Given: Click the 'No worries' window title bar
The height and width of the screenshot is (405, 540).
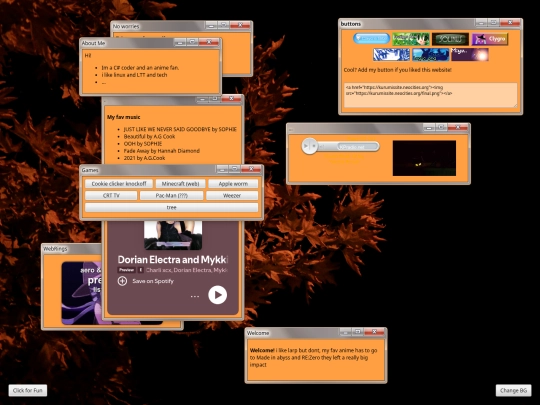Looking at the screenshot, I should point(158,26).
